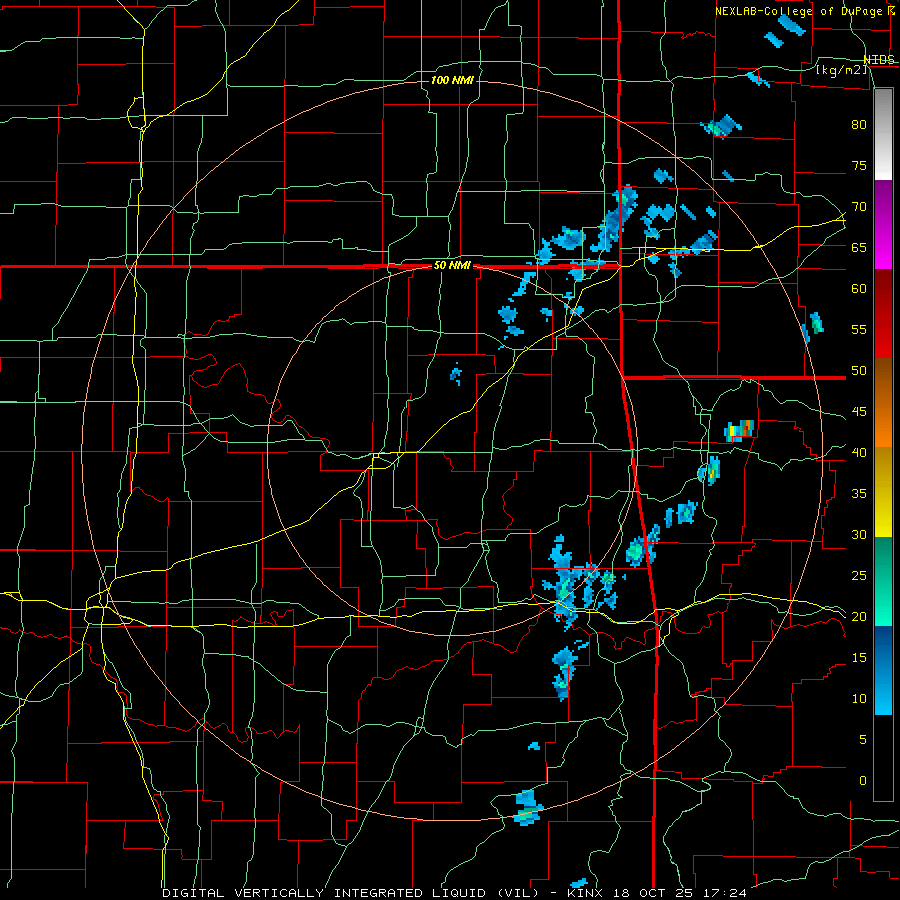Image resolution: width=900 pixels, height=900 pixels.
Task: Click the radar echo crossing the southern 100 NMI ring
Action: pyautogui.click(x=526, y=808)
